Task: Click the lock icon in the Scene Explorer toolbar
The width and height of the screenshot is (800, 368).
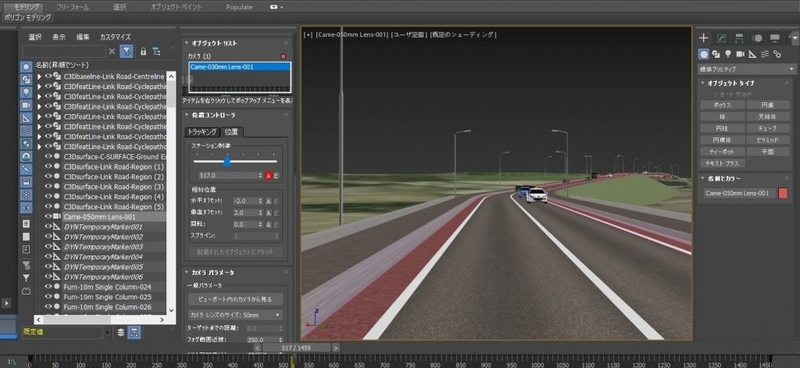Action: pos(143,52)
